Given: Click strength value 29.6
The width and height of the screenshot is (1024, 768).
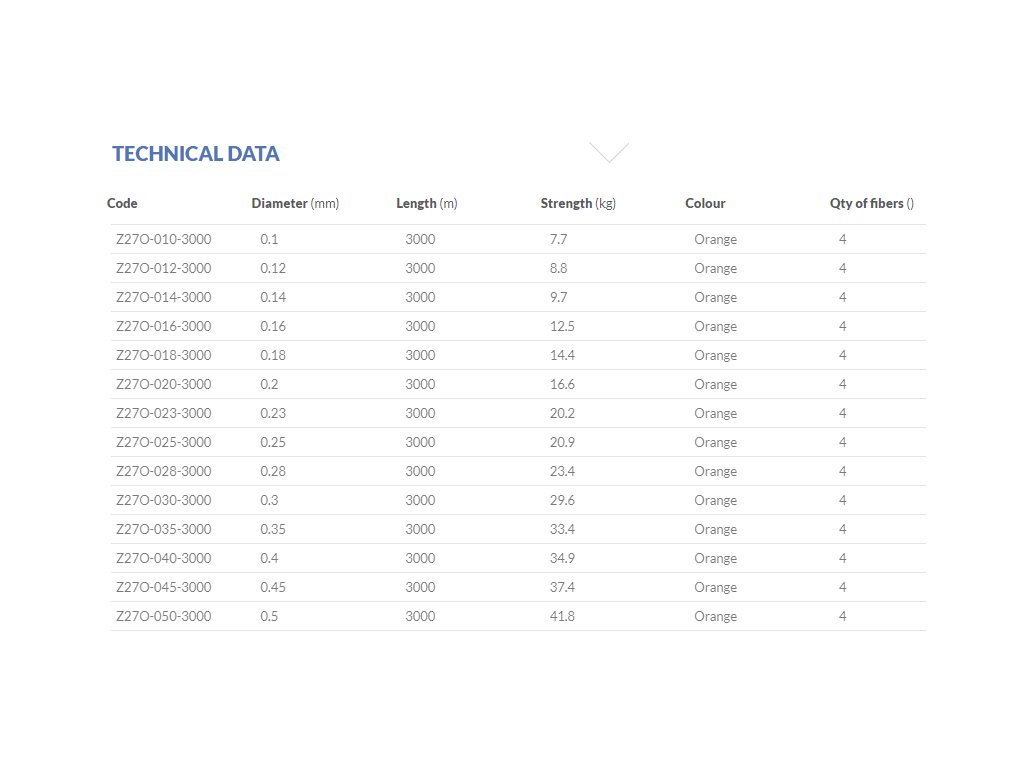Looking at the screenshot, I should pyautogui.click(x=562, y=500).
